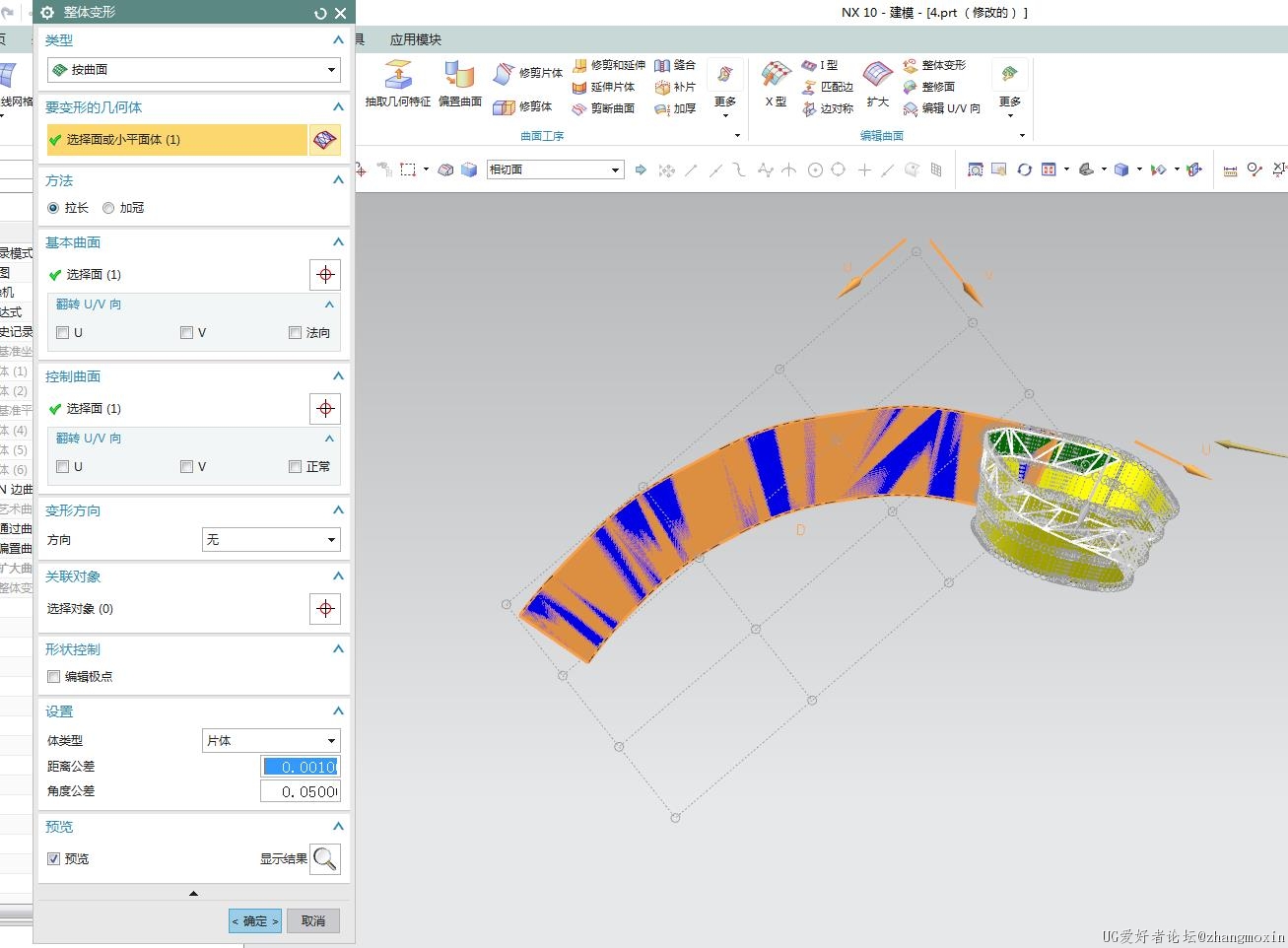The image size is (1288, 948).
Task: Click the Snip Surface (剪断曲面) tool
Action: point(603,108)
